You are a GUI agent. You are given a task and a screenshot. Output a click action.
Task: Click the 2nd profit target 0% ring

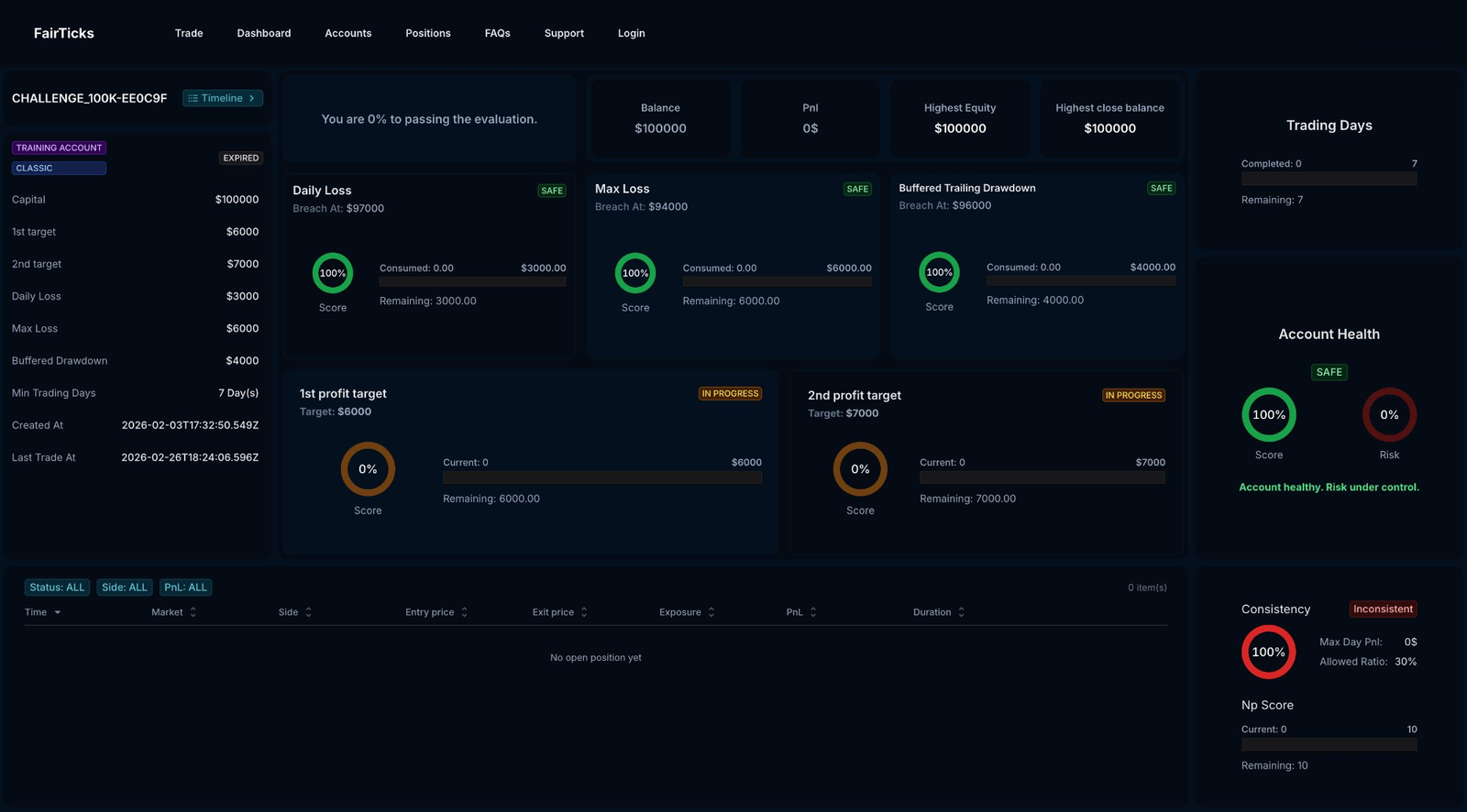click(860, 469)
